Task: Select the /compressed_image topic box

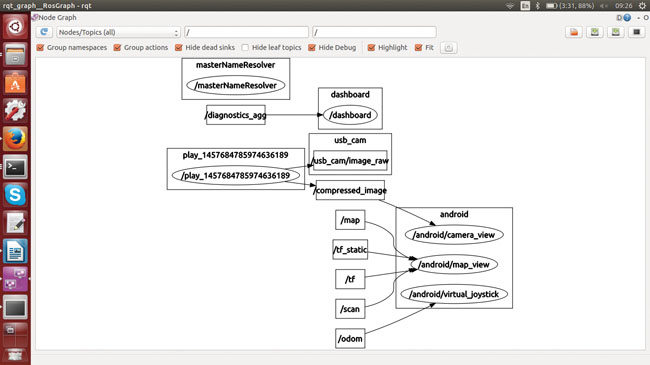Action: pyautogui.click(x=350, y=190)
